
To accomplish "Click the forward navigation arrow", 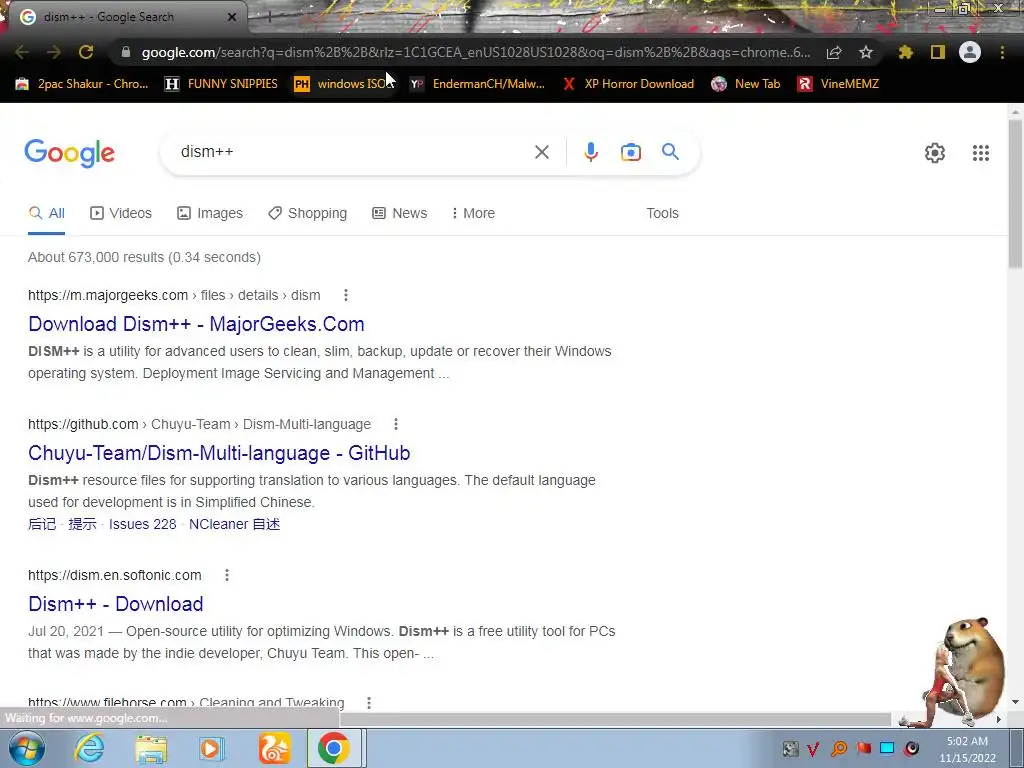I will (x=54, y=52).
